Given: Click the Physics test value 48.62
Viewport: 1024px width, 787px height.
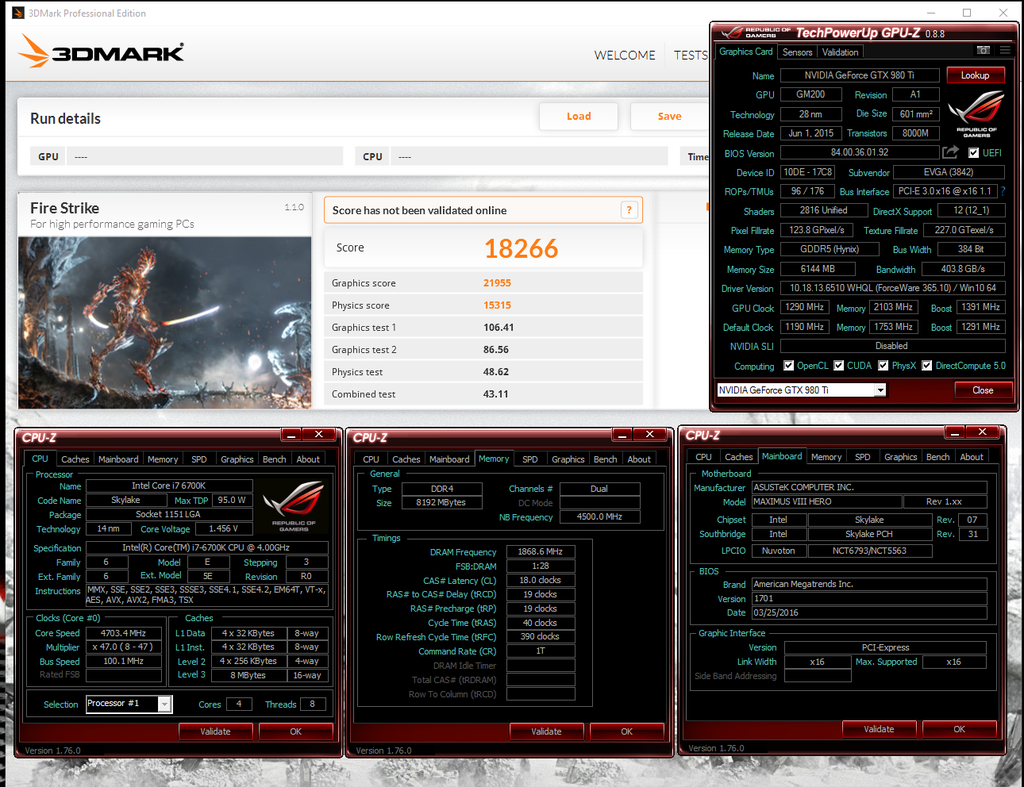Looking at the screenshot, I should 496,372.
